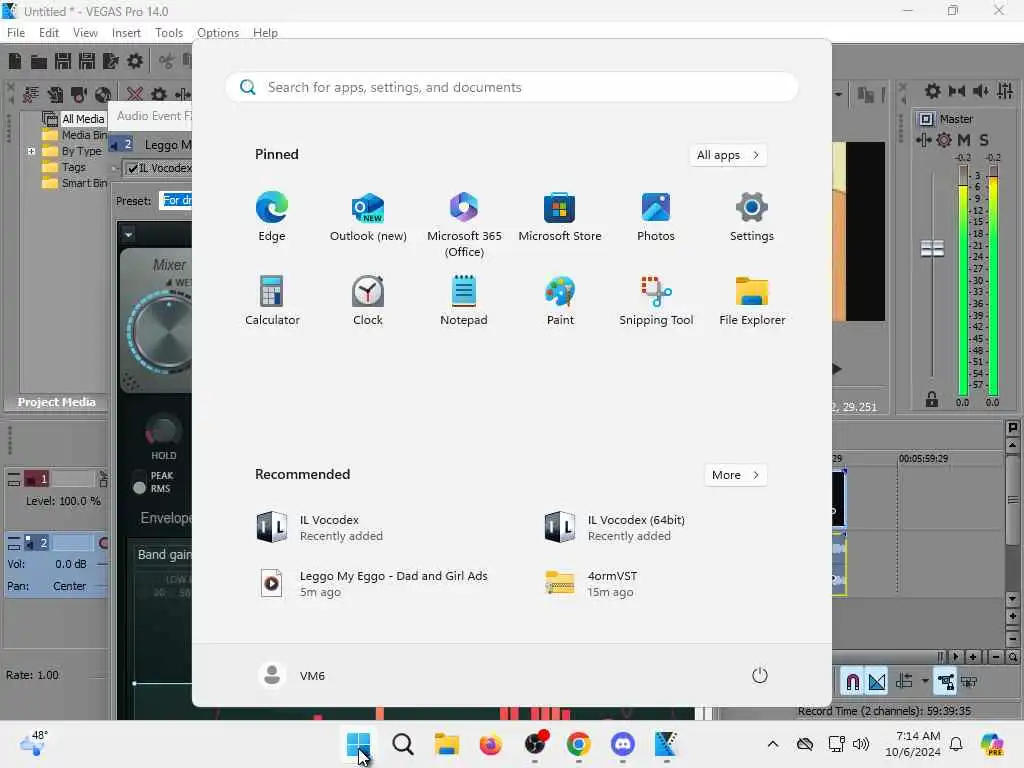Click the Render As icon in toolbar

(x=110, y=61)
